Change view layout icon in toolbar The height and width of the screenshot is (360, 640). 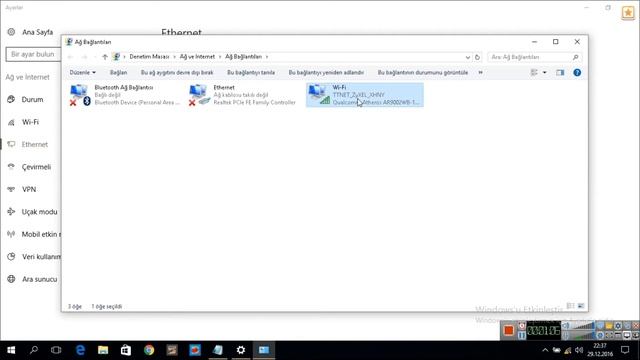534,73
